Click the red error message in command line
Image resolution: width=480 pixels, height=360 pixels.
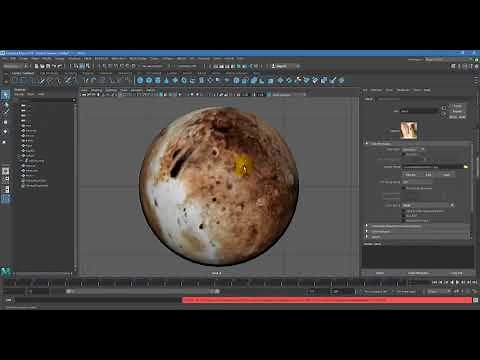[x=327, y=300]
